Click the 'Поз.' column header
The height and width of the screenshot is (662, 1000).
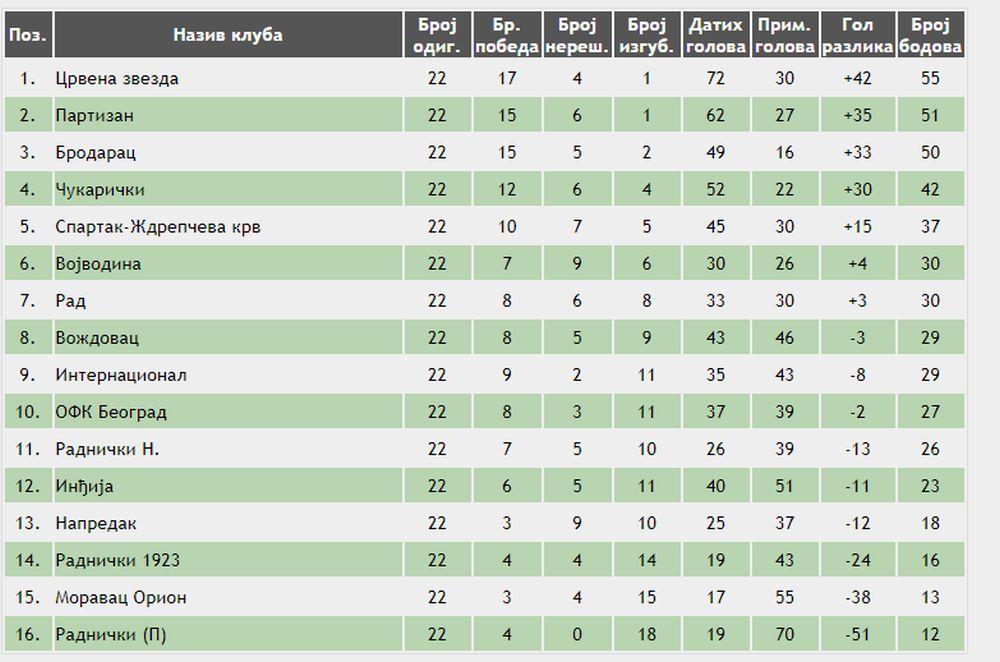coord(27,35)
